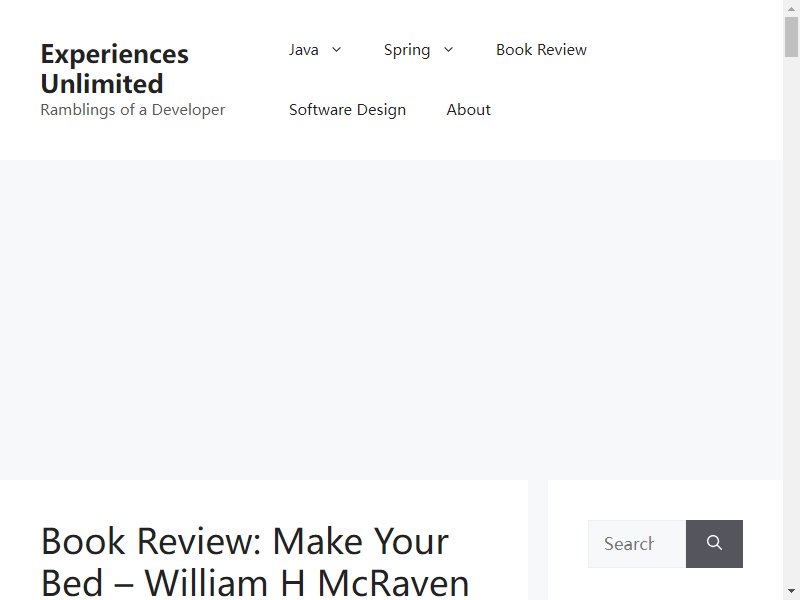Expand the Spring menu chevron
This screenshot has width=800, height=600.
tap(448, 49)
